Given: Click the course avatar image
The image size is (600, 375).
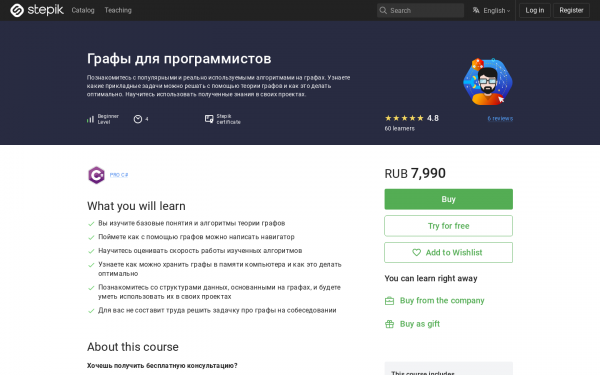Looking at the screenshot, I should point(488,82).
